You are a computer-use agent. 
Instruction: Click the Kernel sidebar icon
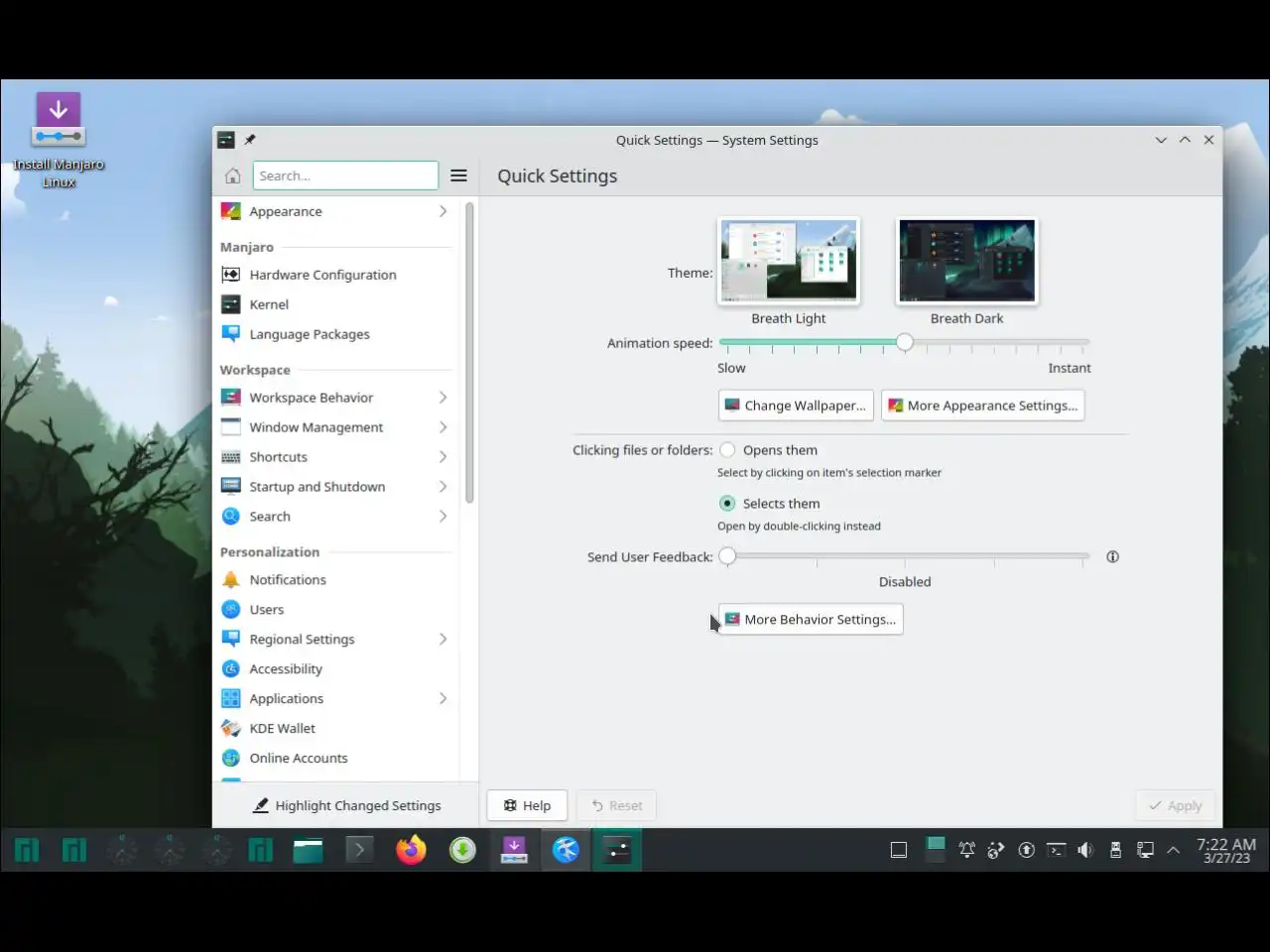coord(231,304)
